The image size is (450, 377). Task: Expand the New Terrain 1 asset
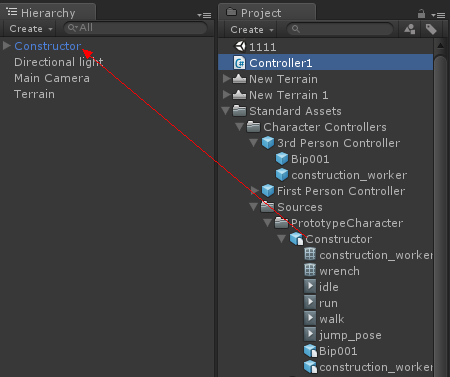pos(227,95)
